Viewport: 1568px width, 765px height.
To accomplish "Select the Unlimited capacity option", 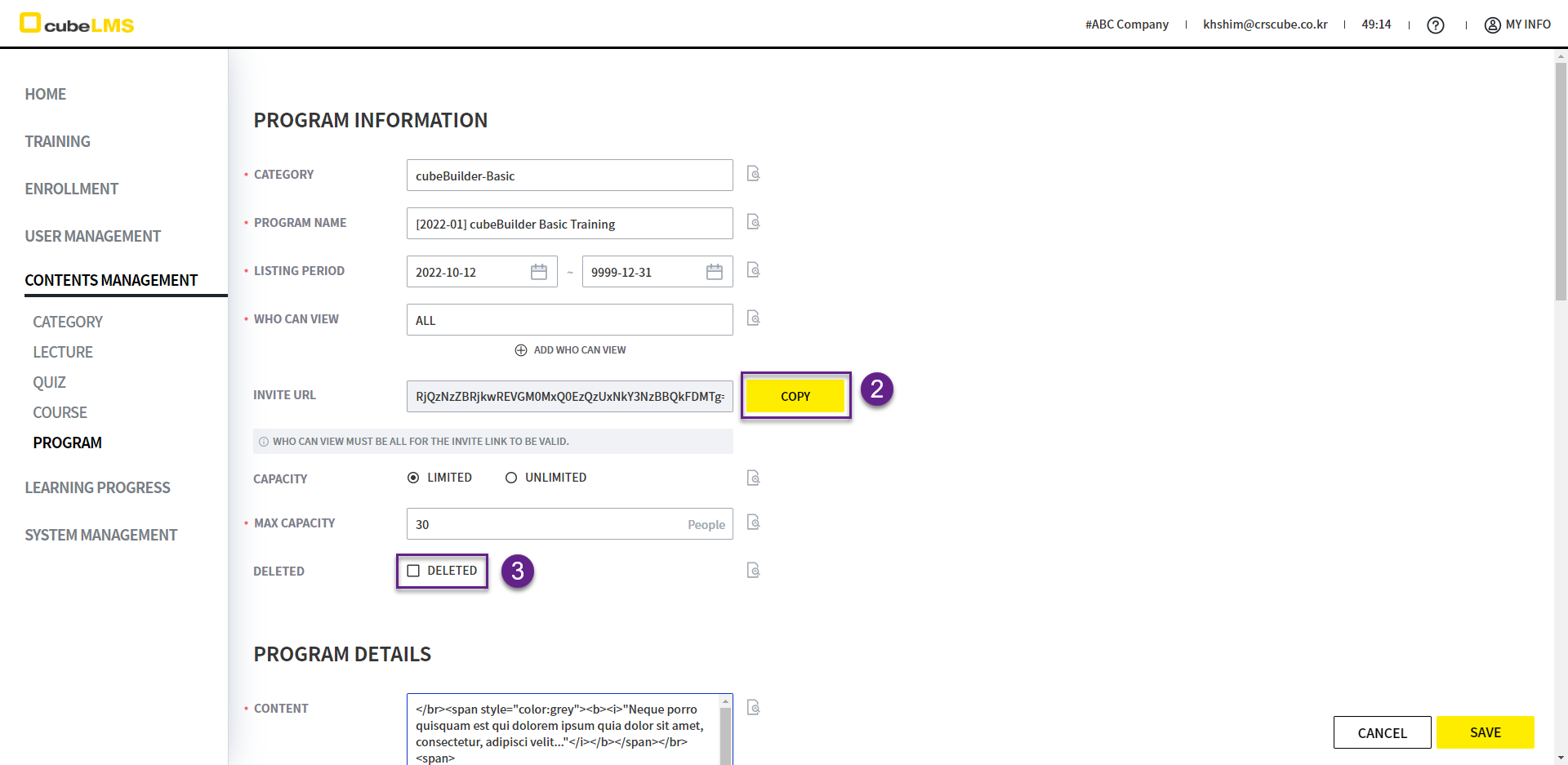I will 511,478.
